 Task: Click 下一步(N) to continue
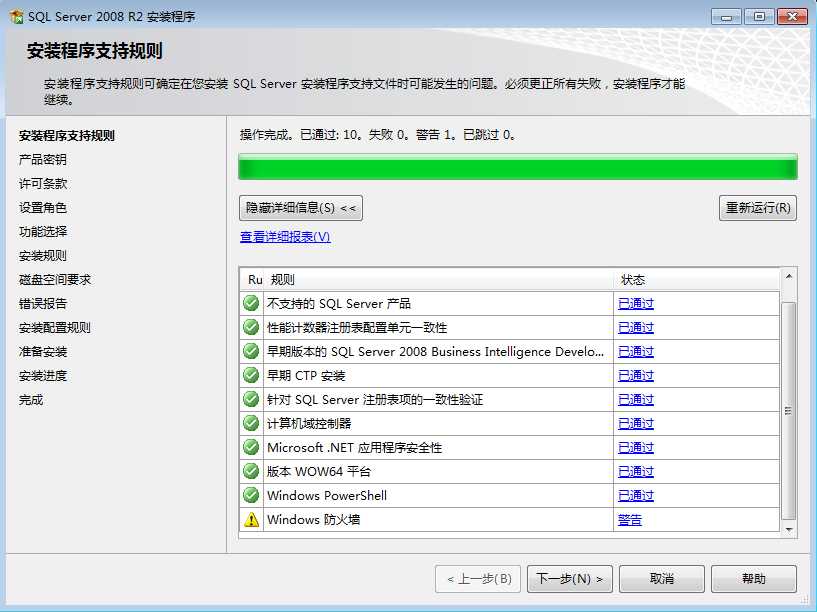[570, 579]
